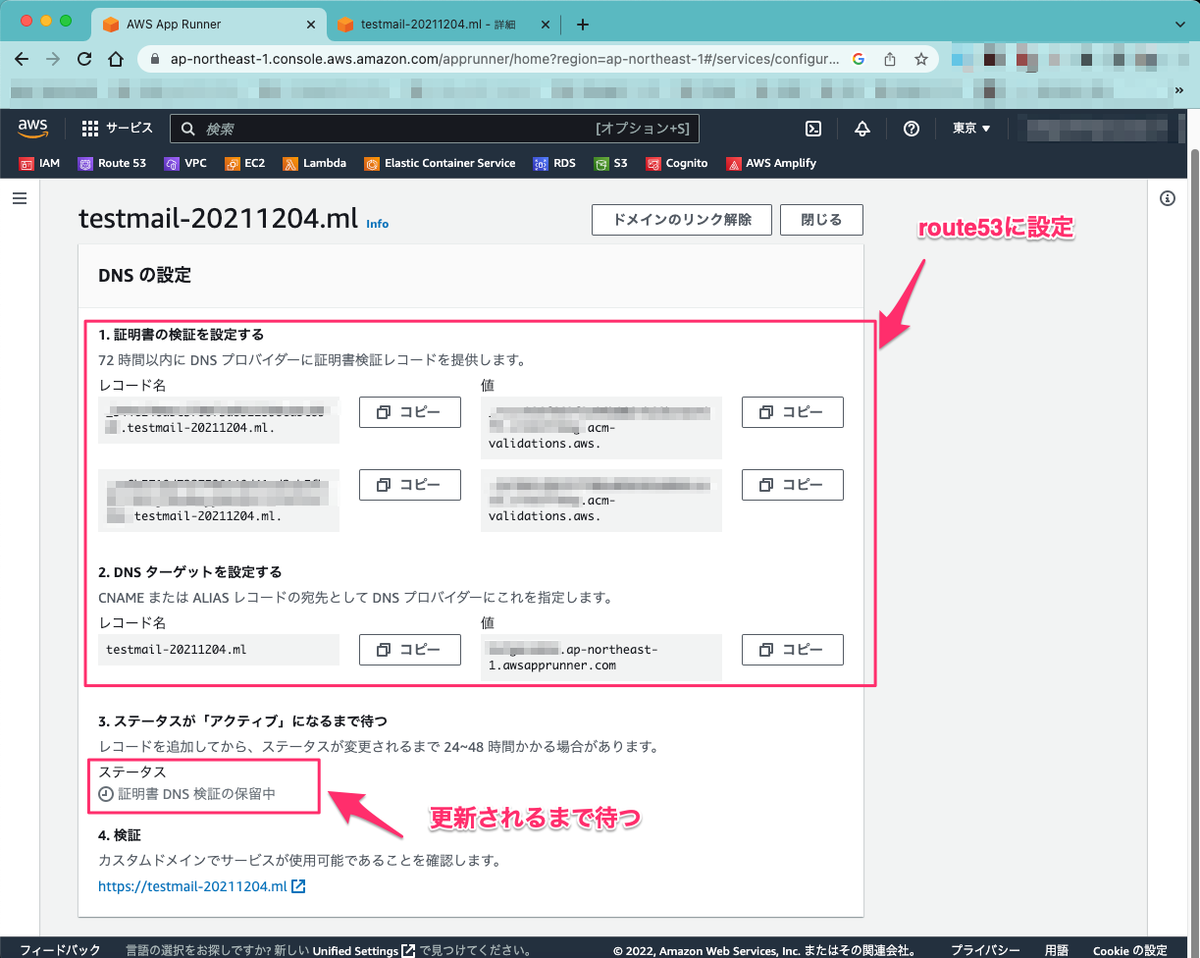Open Unified Settings footer link
The width and height of the screenshot is (1200, 958).
coord(363,950)
